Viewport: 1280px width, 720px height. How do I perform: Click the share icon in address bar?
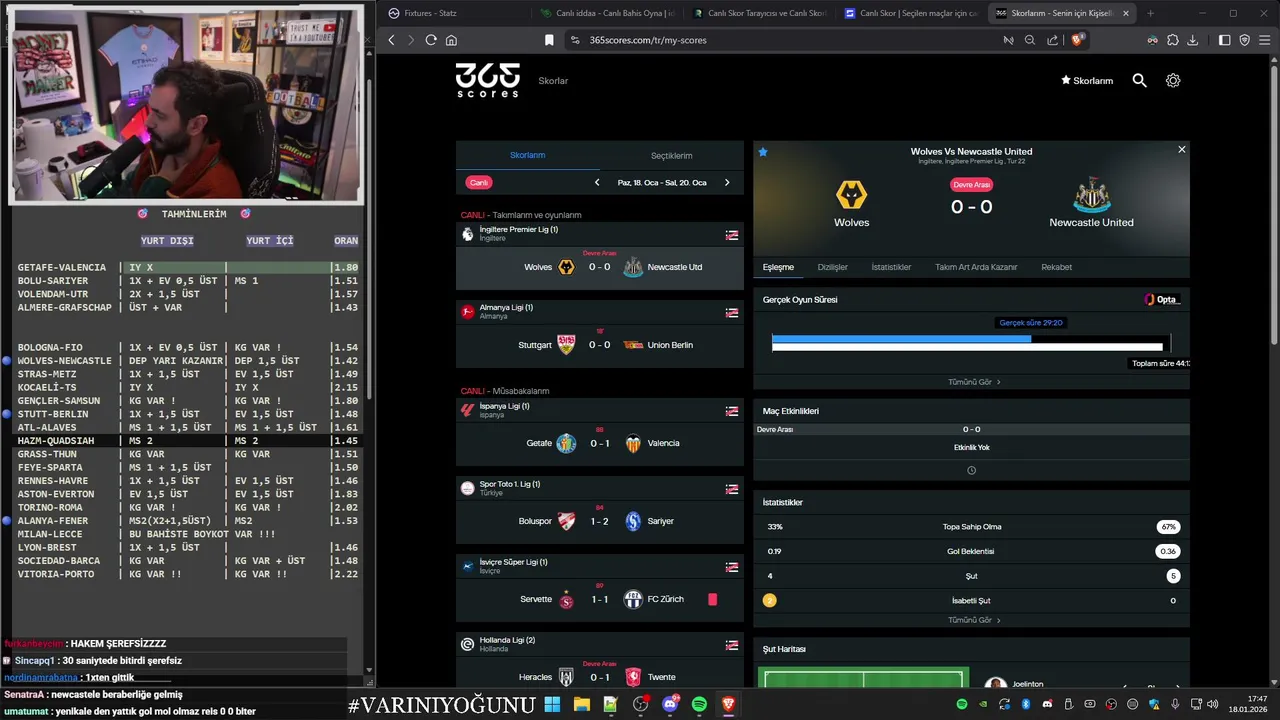click(x=1052, y=40)
